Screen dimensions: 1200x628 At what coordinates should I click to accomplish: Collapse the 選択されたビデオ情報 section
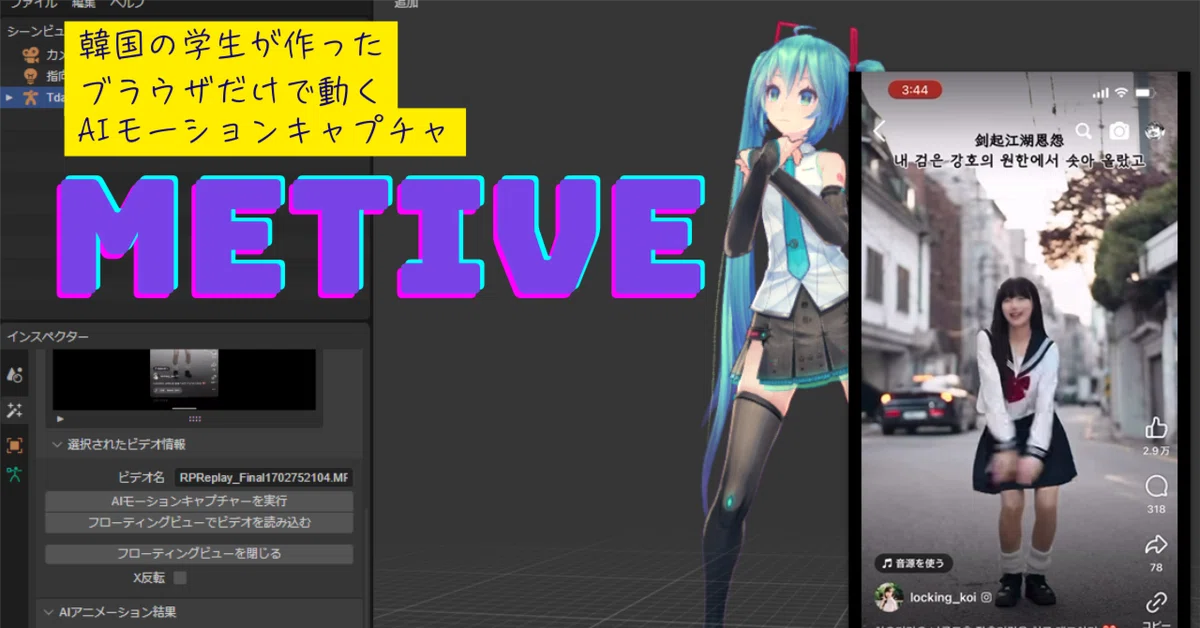click(57, 444)
